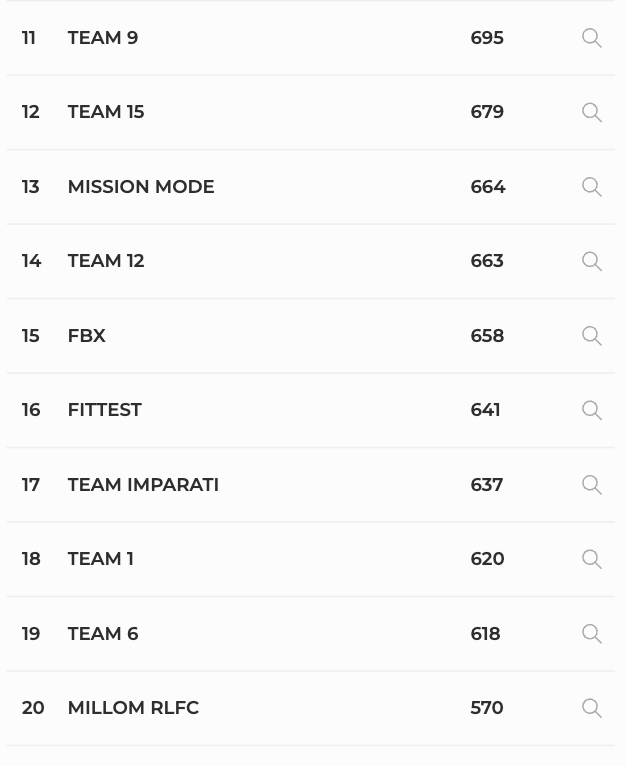
Task: Click the MISSION MODE team name
Action: tap(141, 187)
